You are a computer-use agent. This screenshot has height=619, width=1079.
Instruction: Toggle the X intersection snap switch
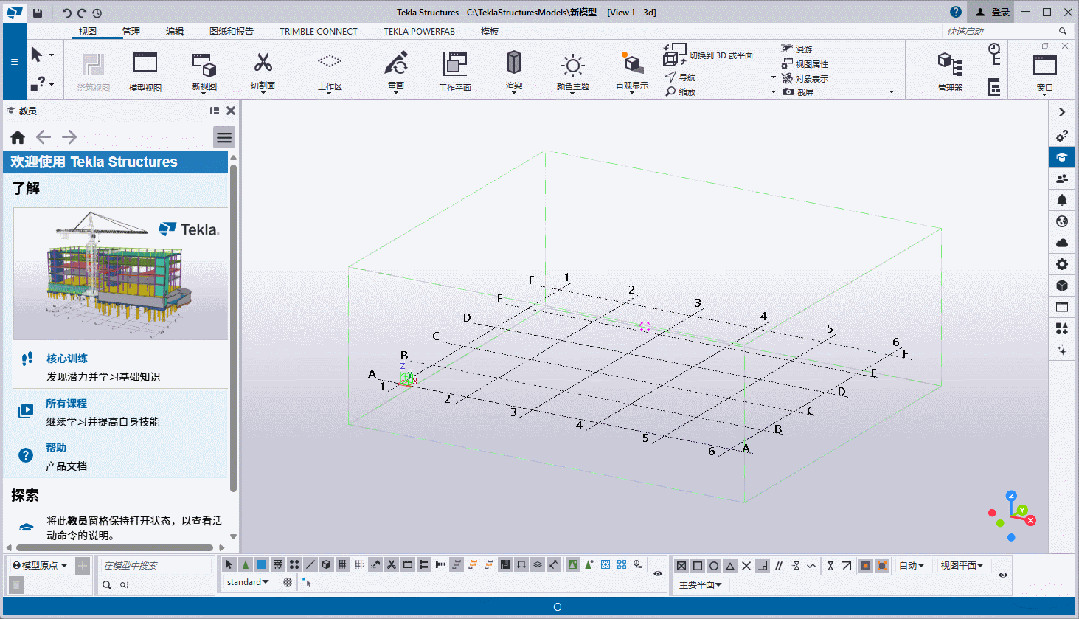pyautogui.click(x=746, y=565)
